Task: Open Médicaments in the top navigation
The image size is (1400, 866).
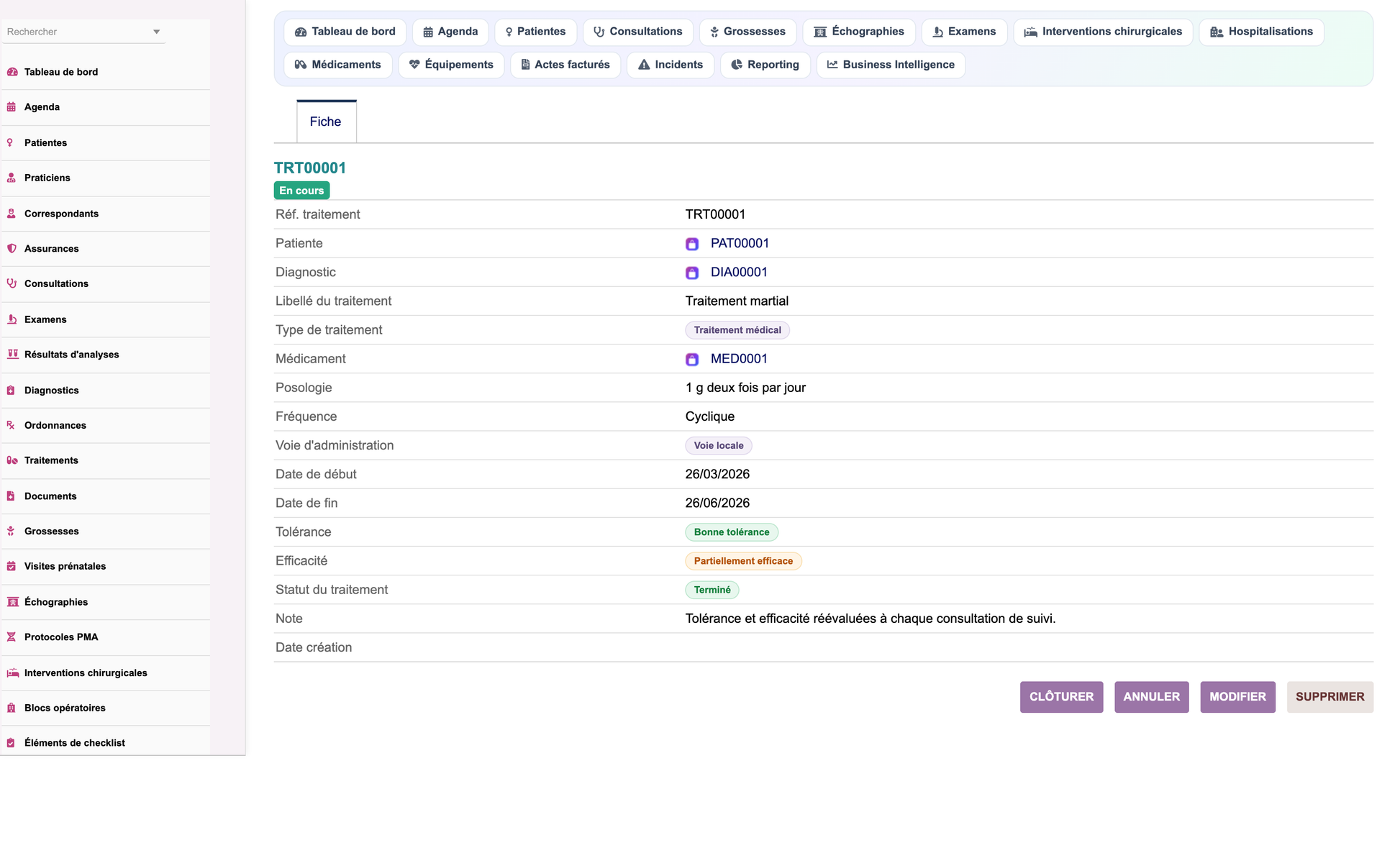Action: pyautogui.click(x=338, y=65)
